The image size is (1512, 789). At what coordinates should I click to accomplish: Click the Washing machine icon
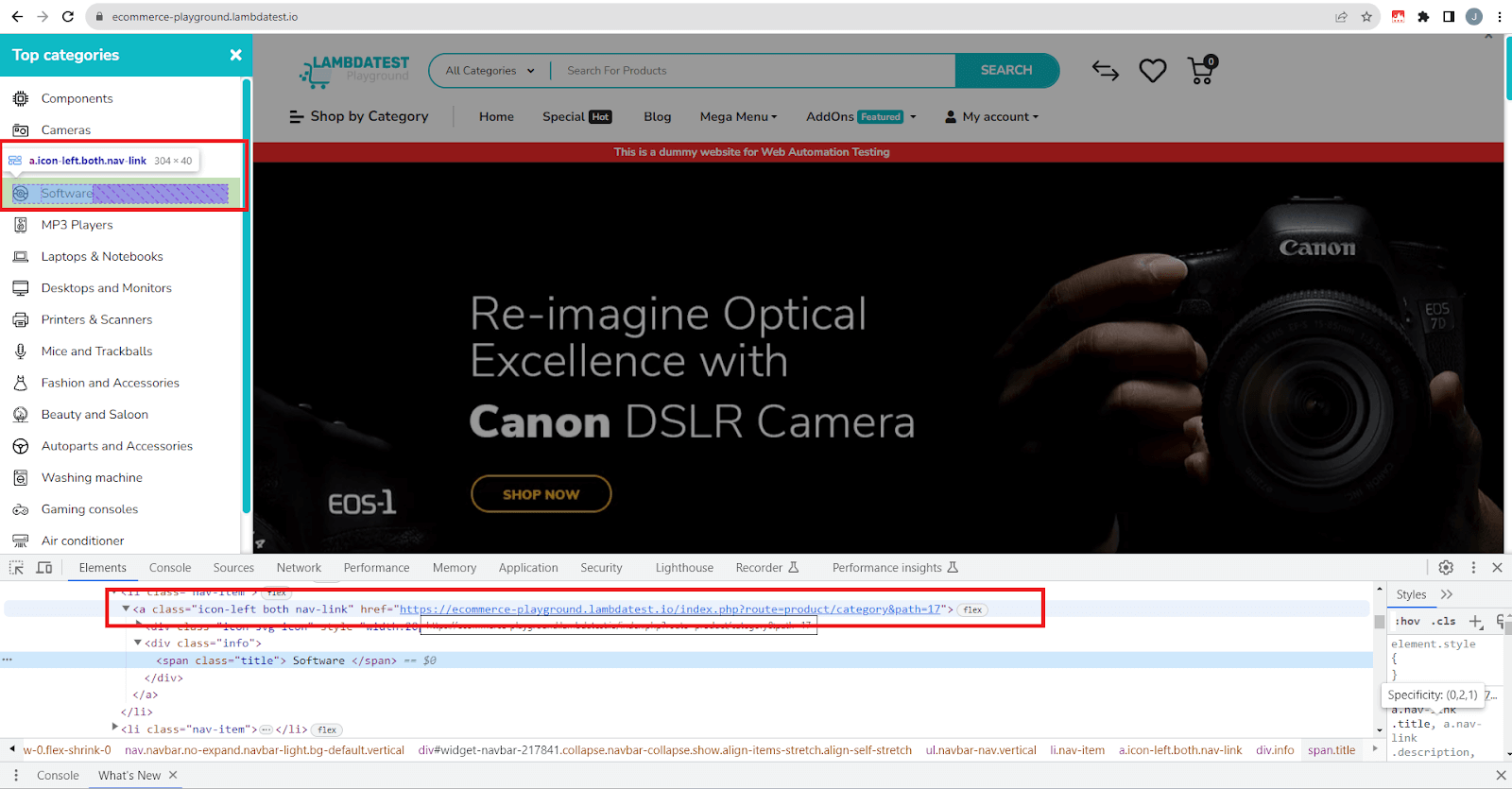tap(21, 478)
